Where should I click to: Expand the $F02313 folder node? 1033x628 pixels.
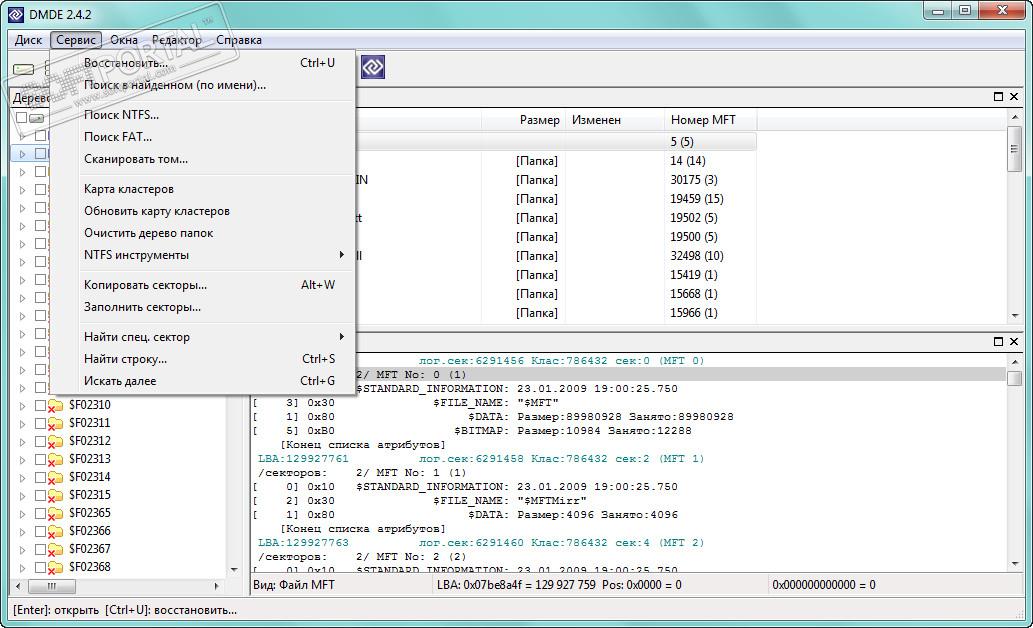(x=22, y=460)
